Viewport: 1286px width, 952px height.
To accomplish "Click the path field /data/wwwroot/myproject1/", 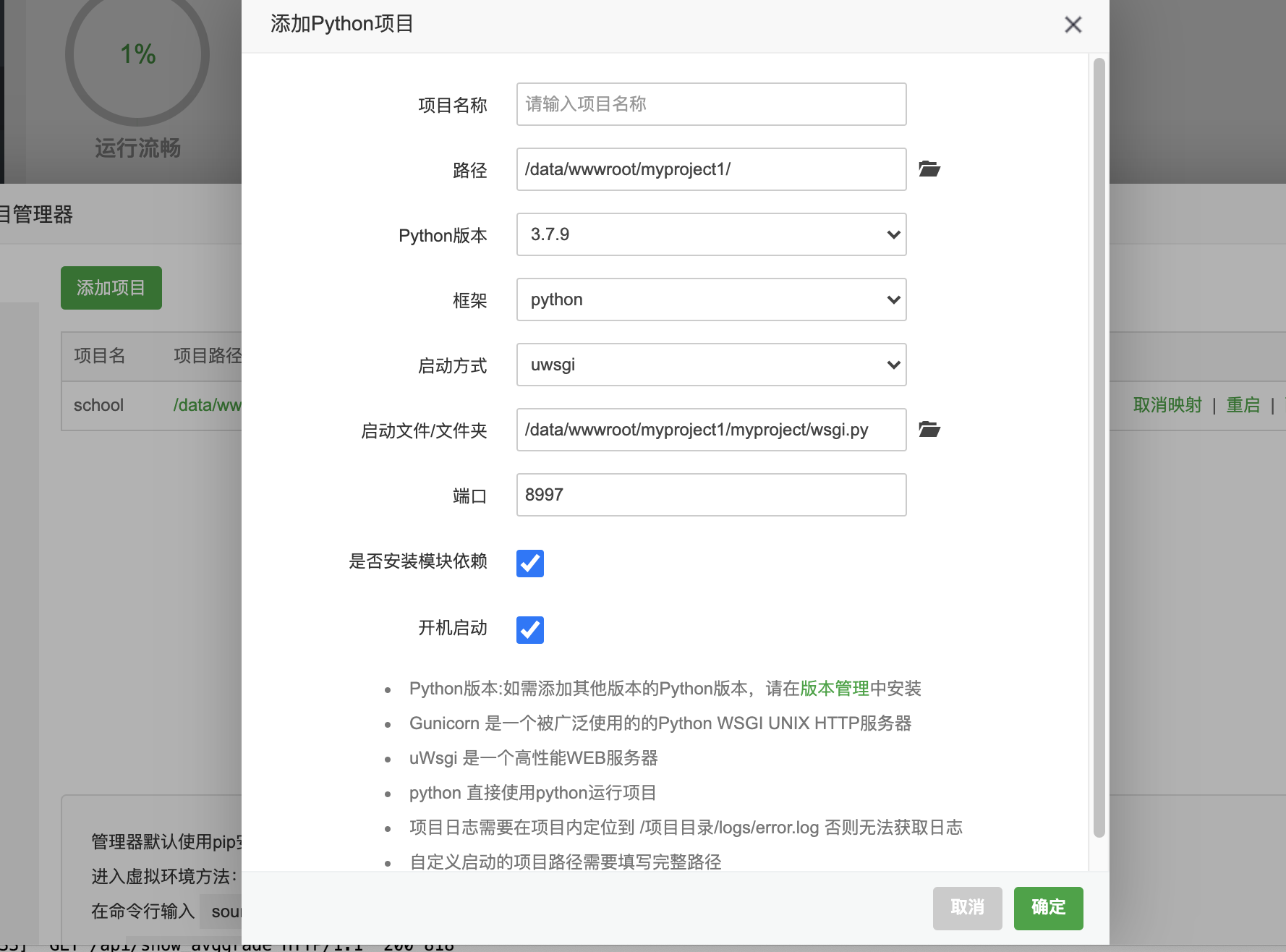I will [x=712, y=169].
